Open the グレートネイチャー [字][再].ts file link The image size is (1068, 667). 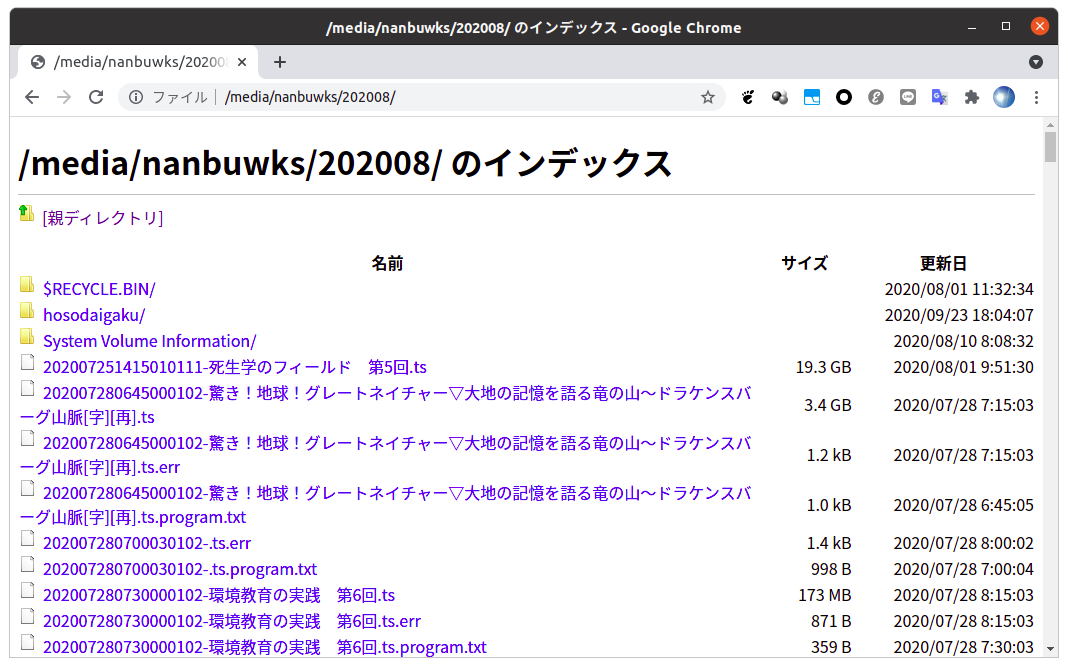tap(385, 405)
